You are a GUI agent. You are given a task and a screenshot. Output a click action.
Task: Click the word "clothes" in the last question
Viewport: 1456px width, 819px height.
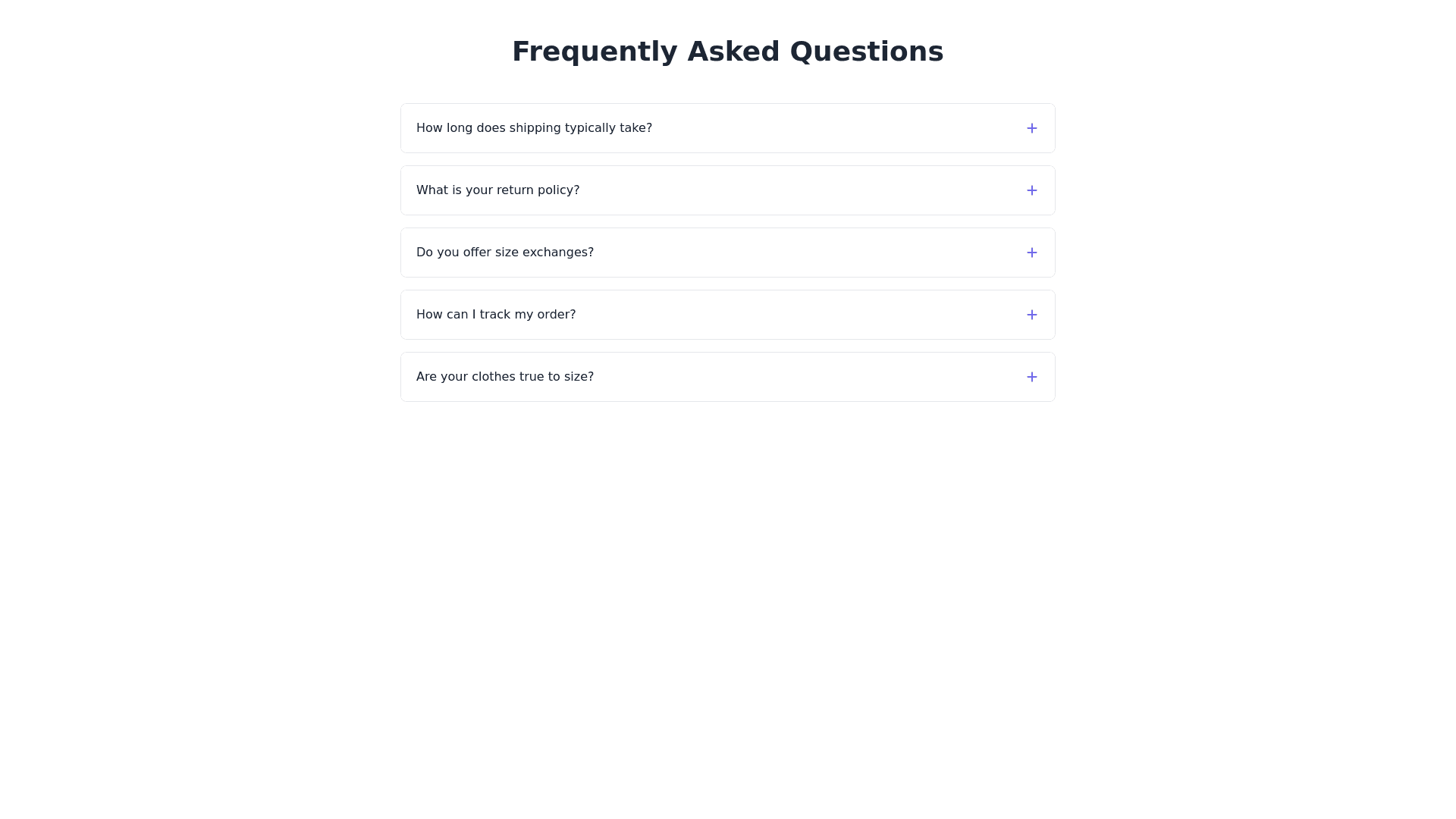tap(494, 377)
